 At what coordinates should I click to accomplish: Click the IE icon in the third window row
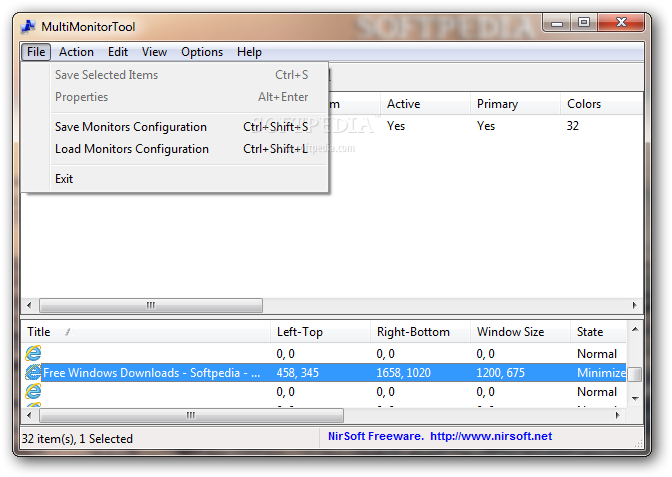point(33,391)
